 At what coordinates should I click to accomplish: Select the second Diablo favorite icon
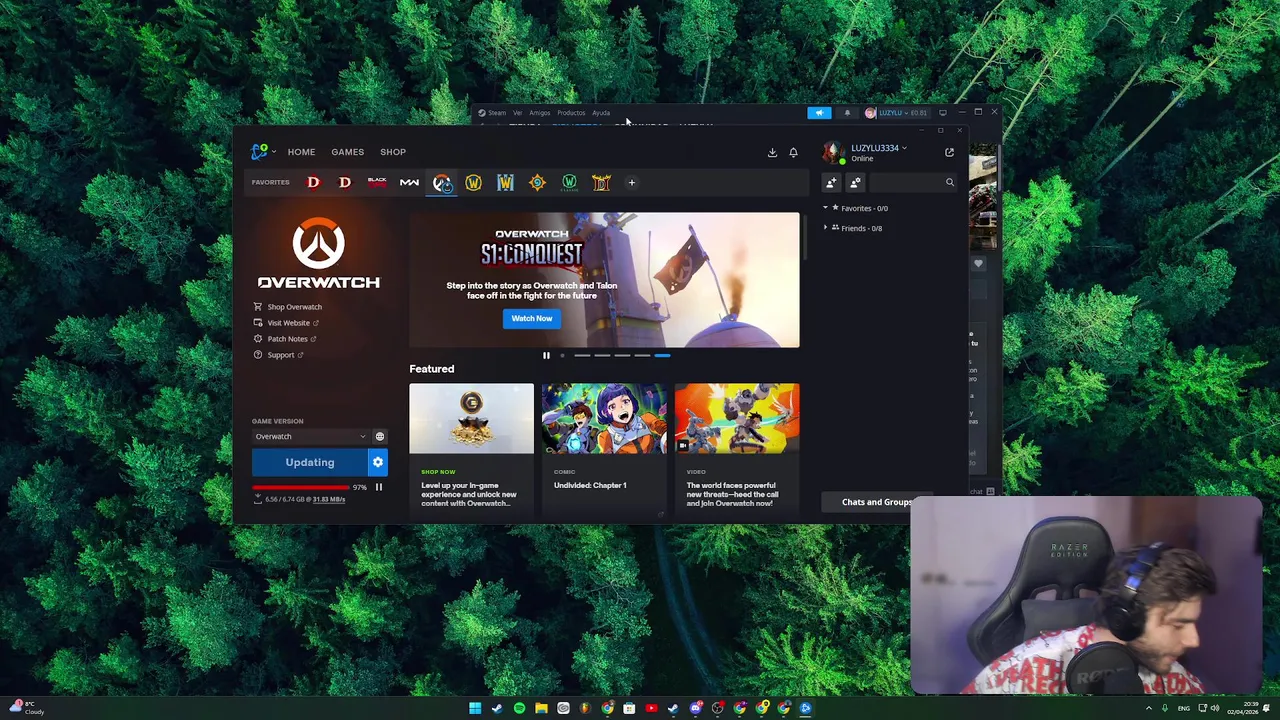coord(345,183)
